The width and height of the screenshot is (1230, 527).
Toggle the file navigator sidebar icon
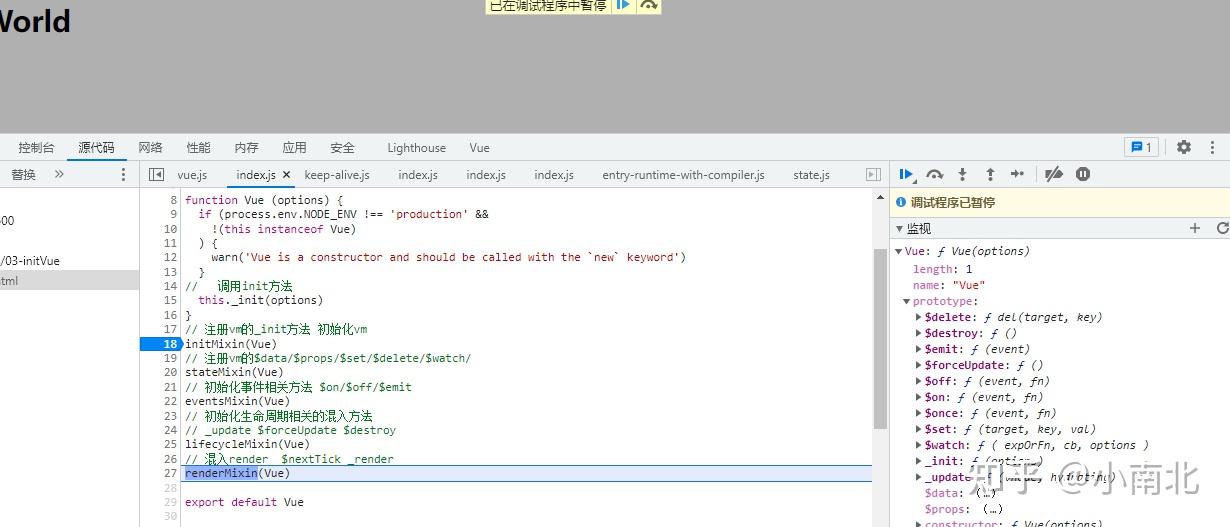coord(156,174)
